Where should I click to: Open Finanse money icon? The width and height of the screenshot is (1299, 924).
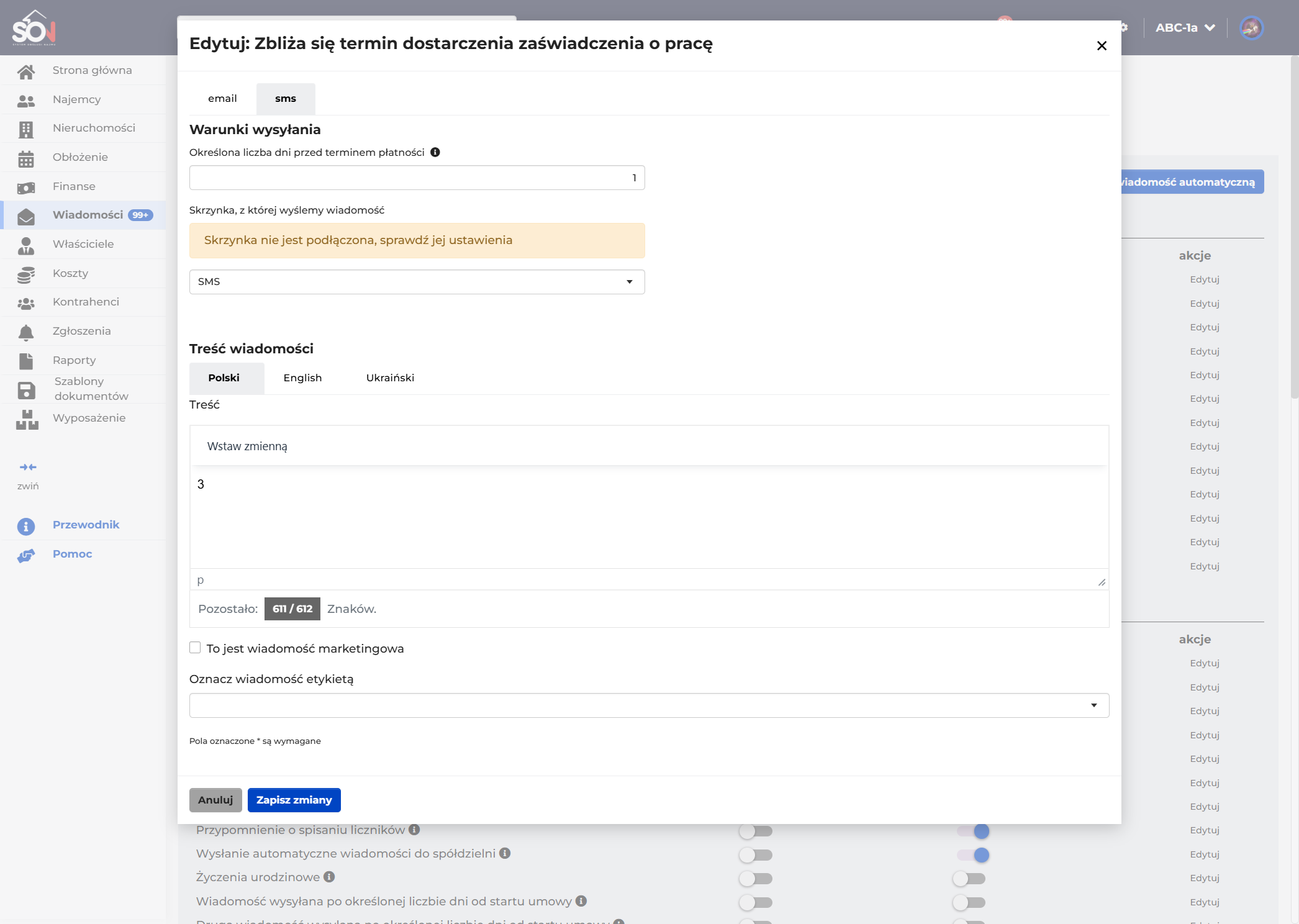pos(26,188)
